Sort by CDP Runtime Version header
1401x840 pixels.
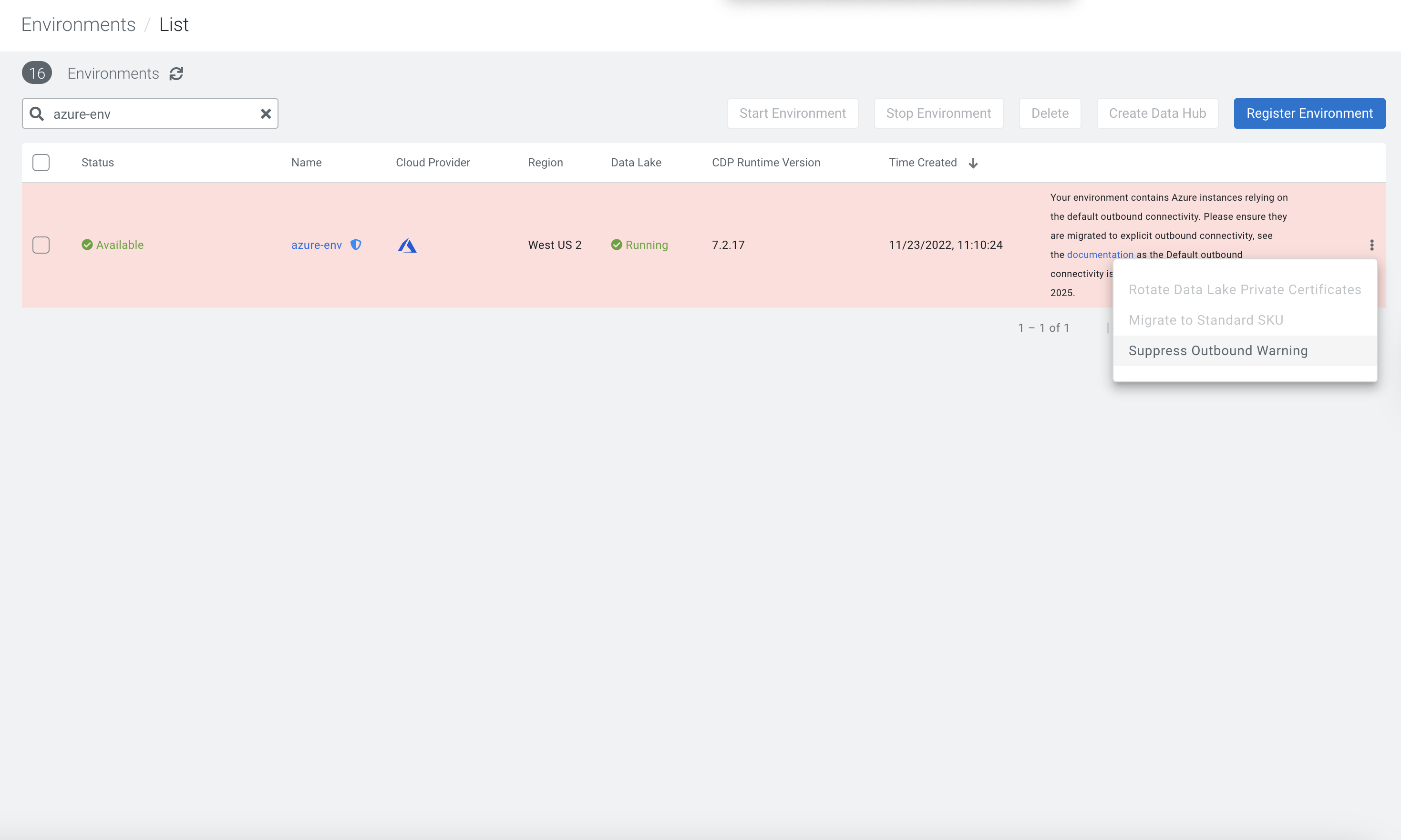pyautogui.click(x=766, y=163)
